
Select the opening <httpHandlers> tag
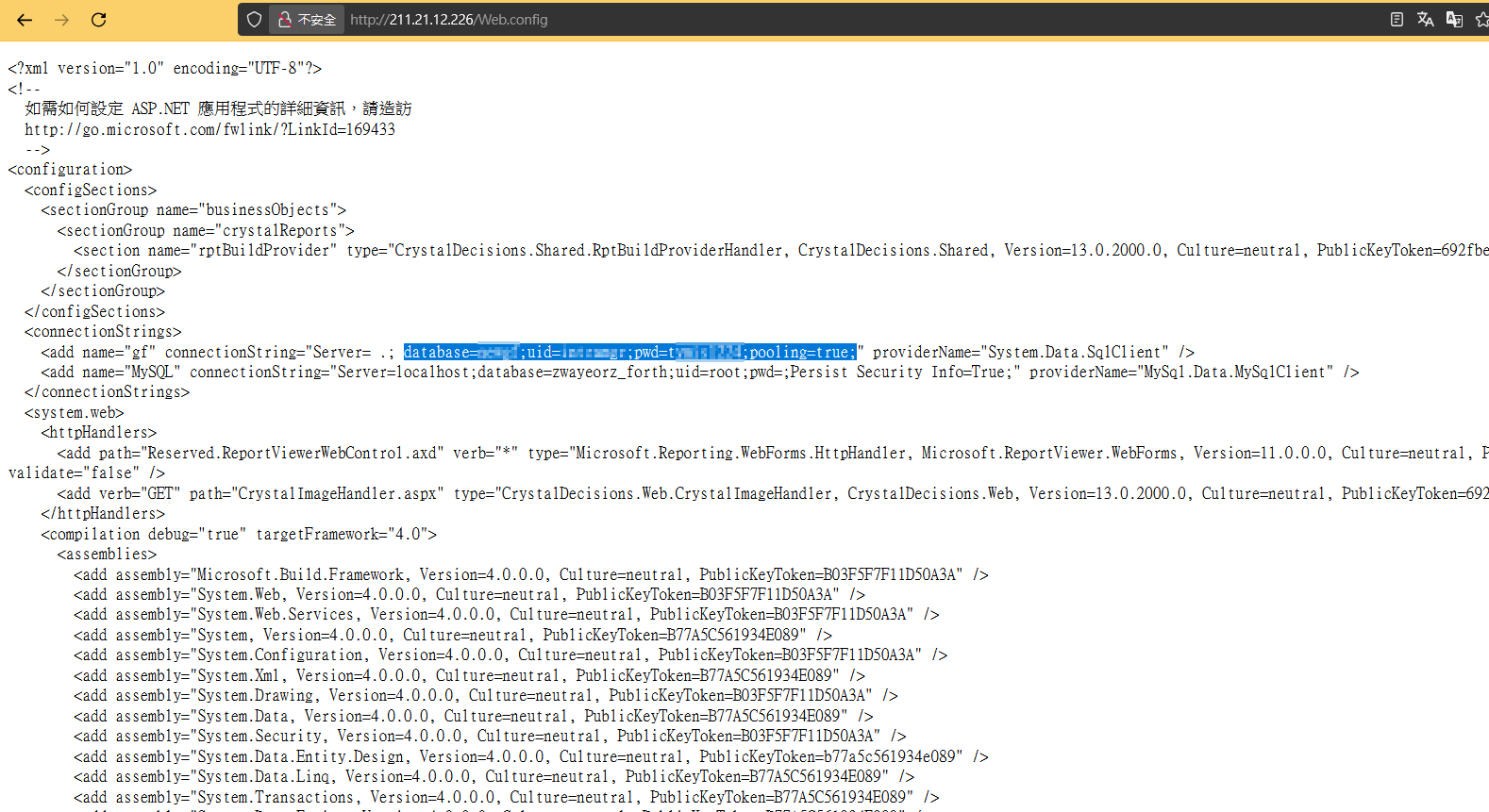coord(98,433)
